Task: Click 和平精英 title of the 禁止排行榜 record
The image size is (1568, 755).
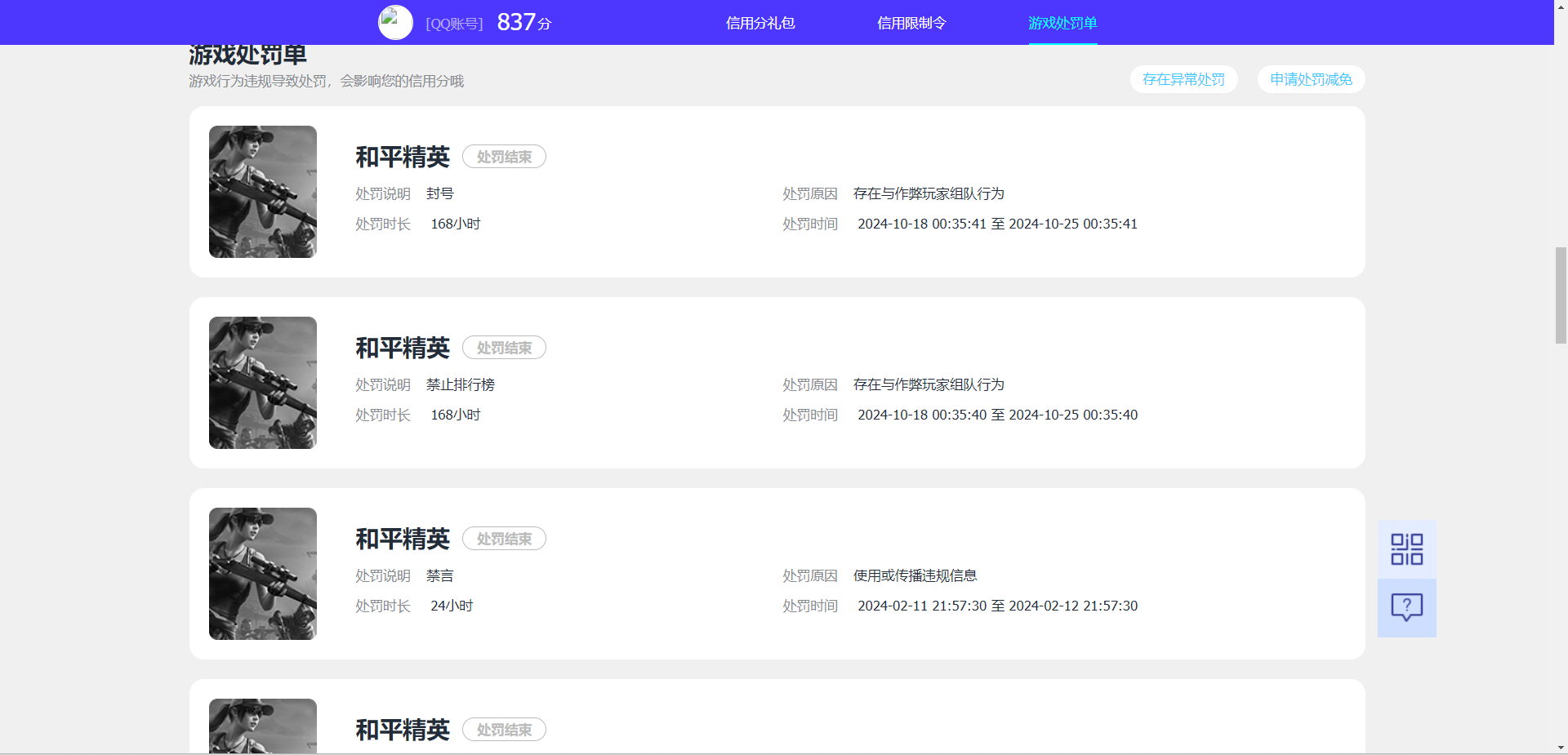Action: pyautogui.click(x=403, y=348)
